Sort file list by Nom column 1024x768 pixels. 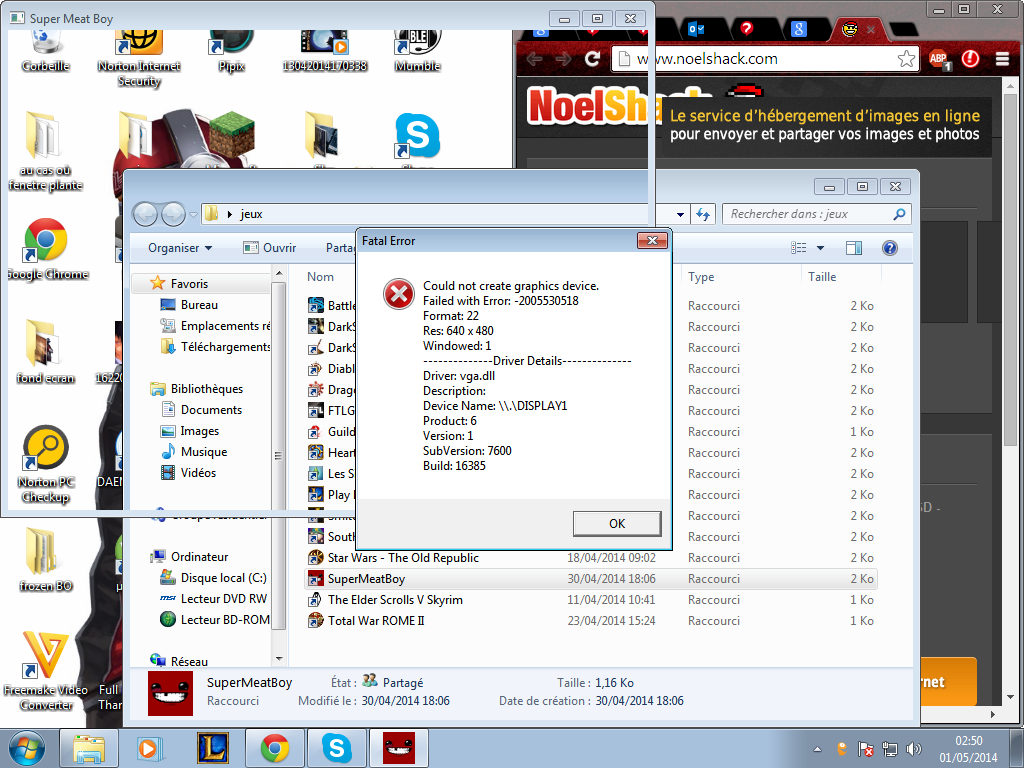[320, 277]
